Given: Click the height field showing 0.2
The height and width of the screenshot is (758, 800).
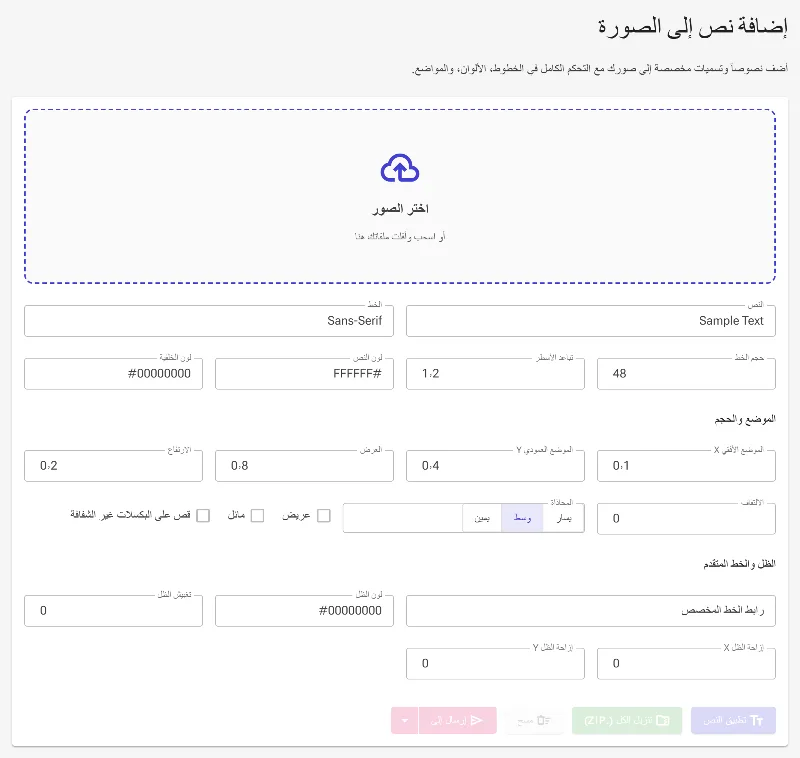Looking at the screenshot, I should coord(113,466).
